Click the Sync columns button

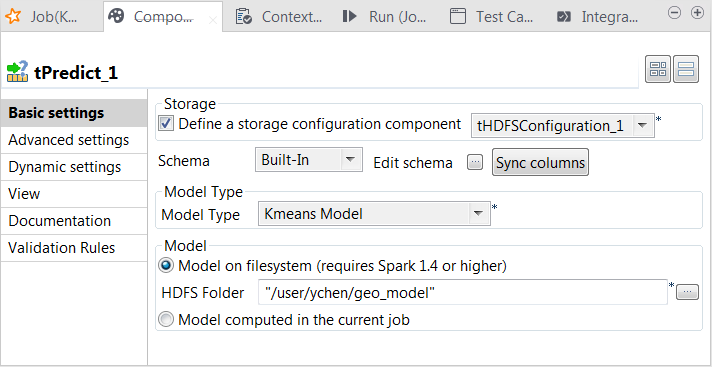(540, 162)
